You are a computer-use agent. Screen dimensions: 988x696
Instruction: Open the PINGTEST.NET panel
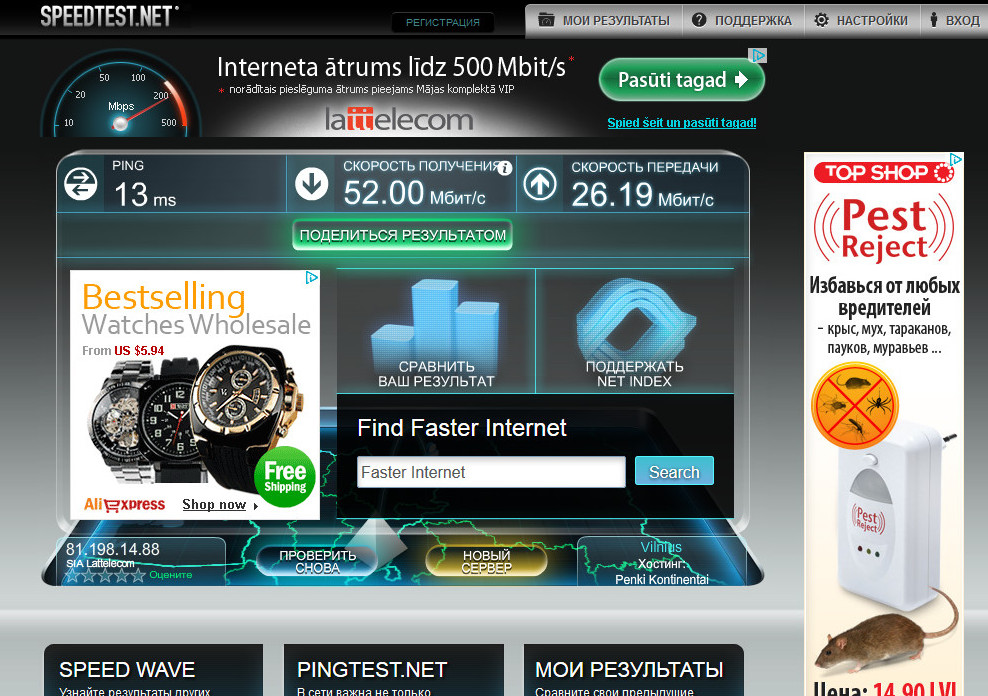click(x=394, y=670)
